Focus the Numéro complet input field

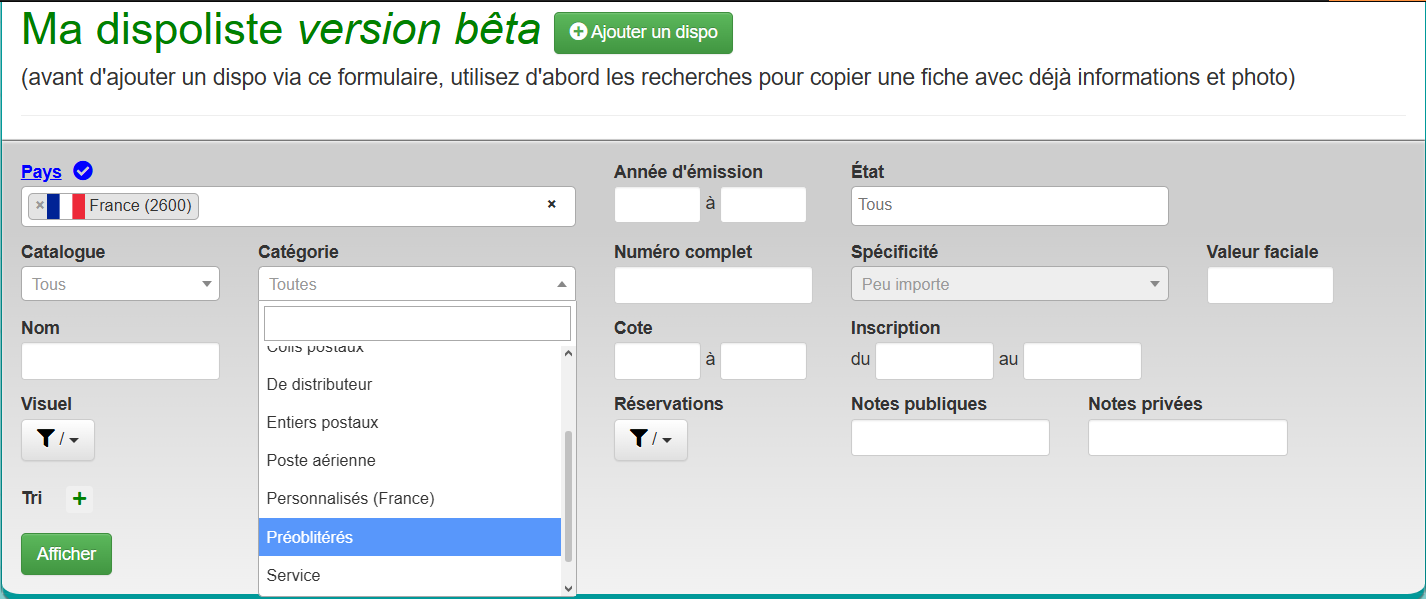click(713, 286)
